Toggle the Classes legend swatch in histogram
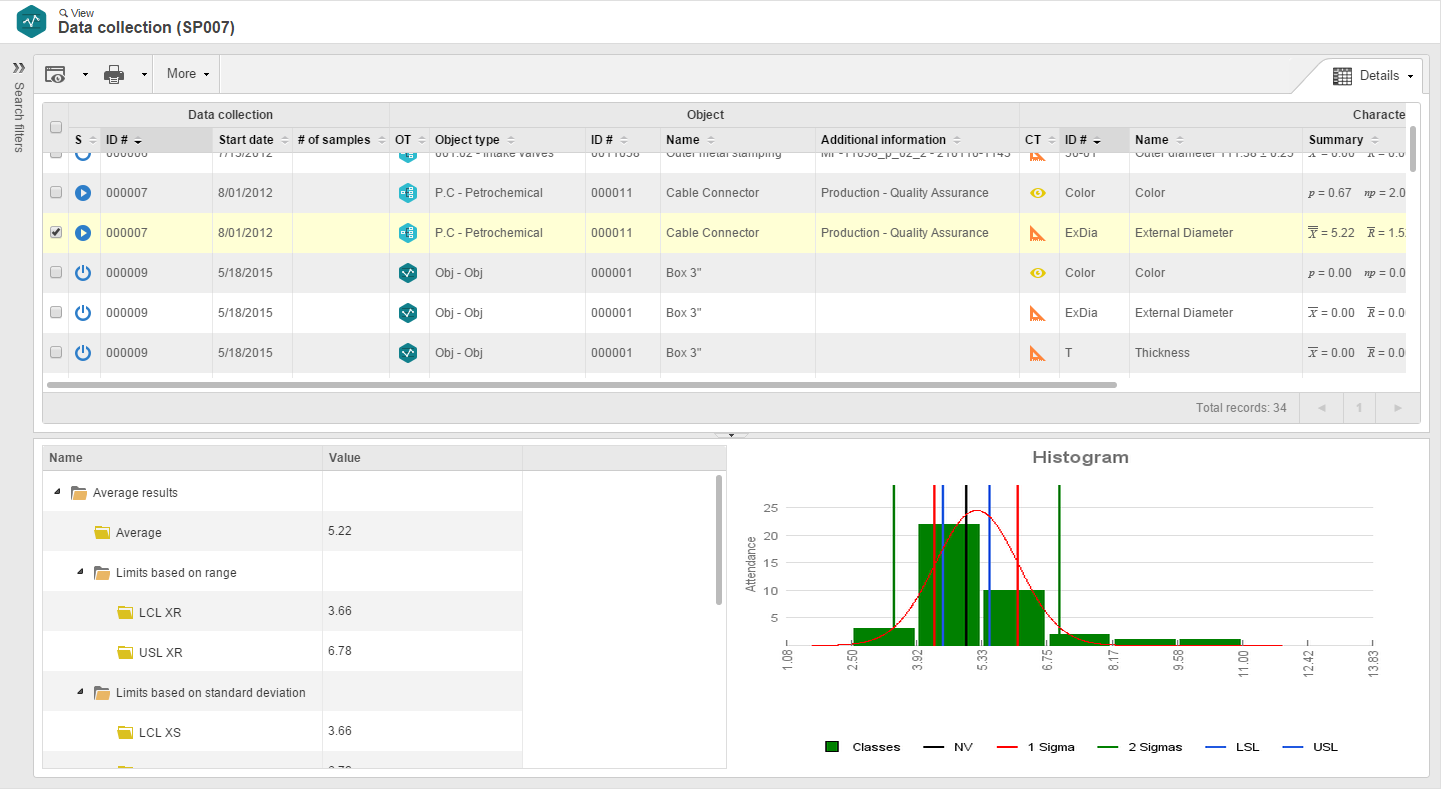Viewport: 1441px width, 789px height. (832, 747)
